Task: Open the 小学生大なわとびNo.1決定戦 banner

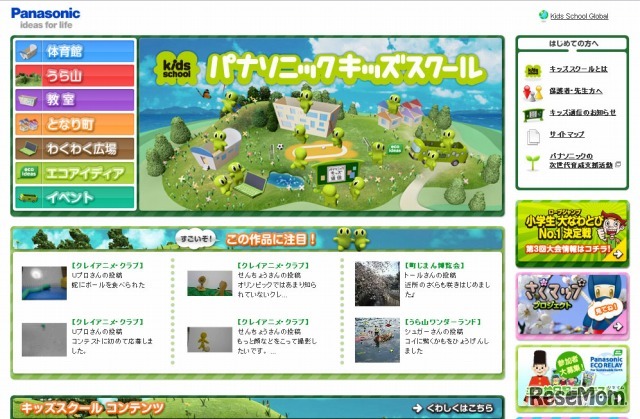Action: click(x=572, y=233)
